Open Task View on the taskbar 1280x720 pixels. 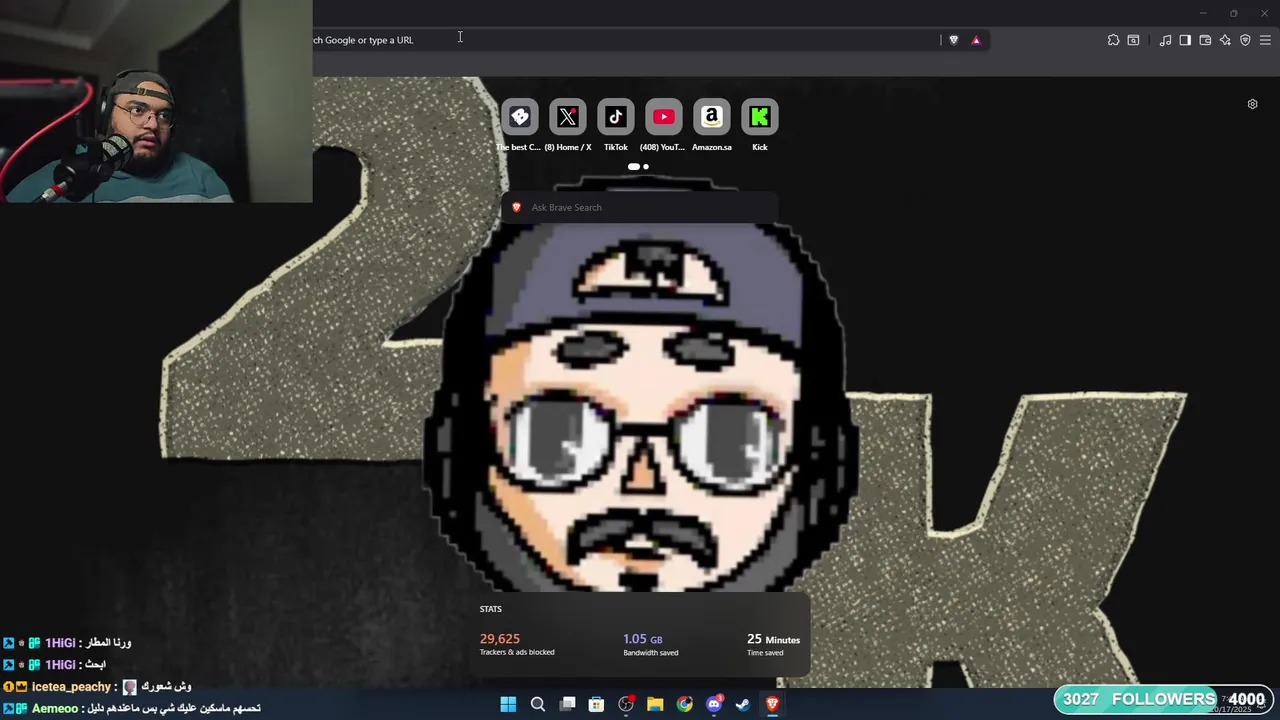[567, 704]
